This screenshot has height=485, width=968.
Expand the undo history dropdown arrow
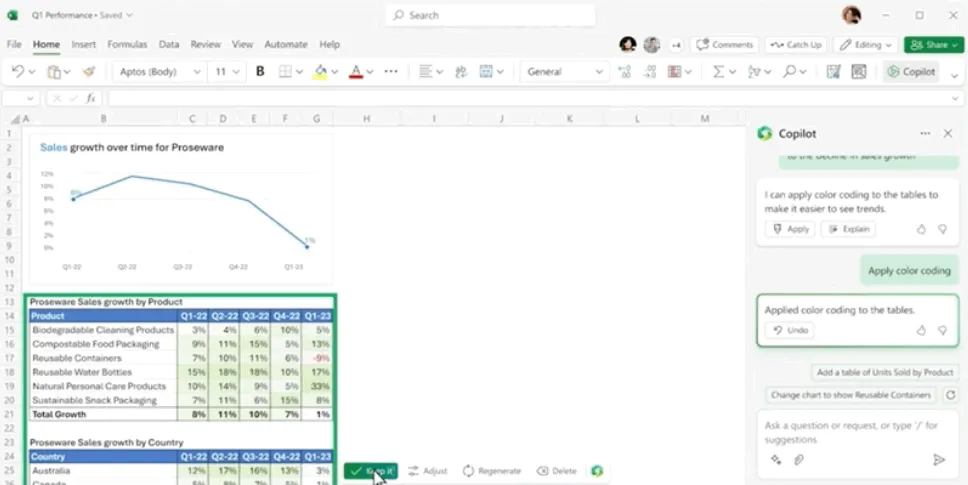pyautogui.click(x=32, y=72)
